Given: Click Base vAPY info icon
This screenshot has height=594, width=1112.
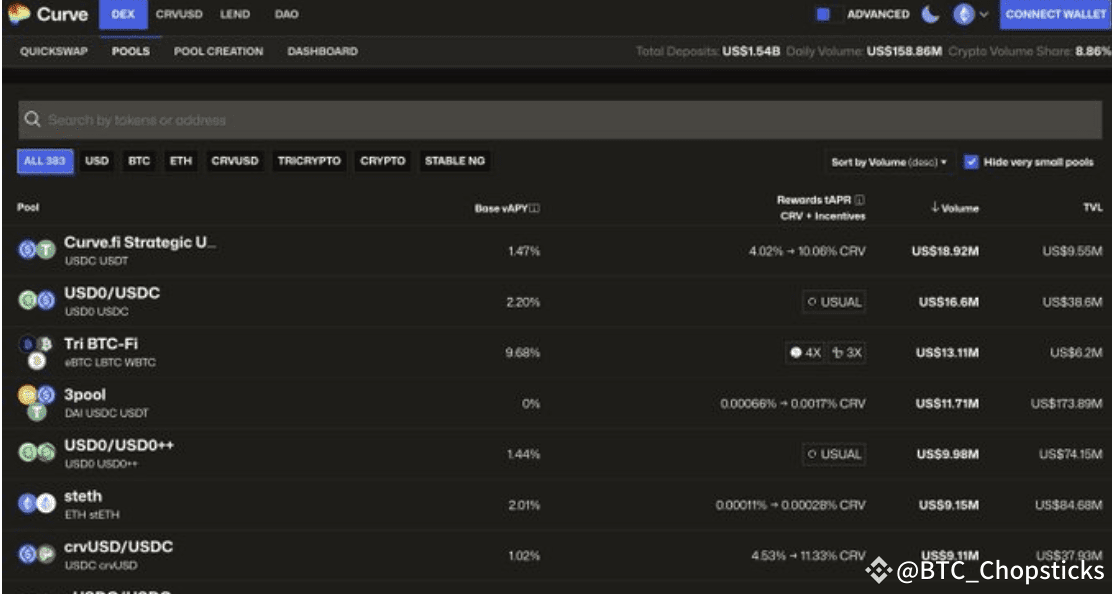Looking at the screenshot, I should coord(535,208).
